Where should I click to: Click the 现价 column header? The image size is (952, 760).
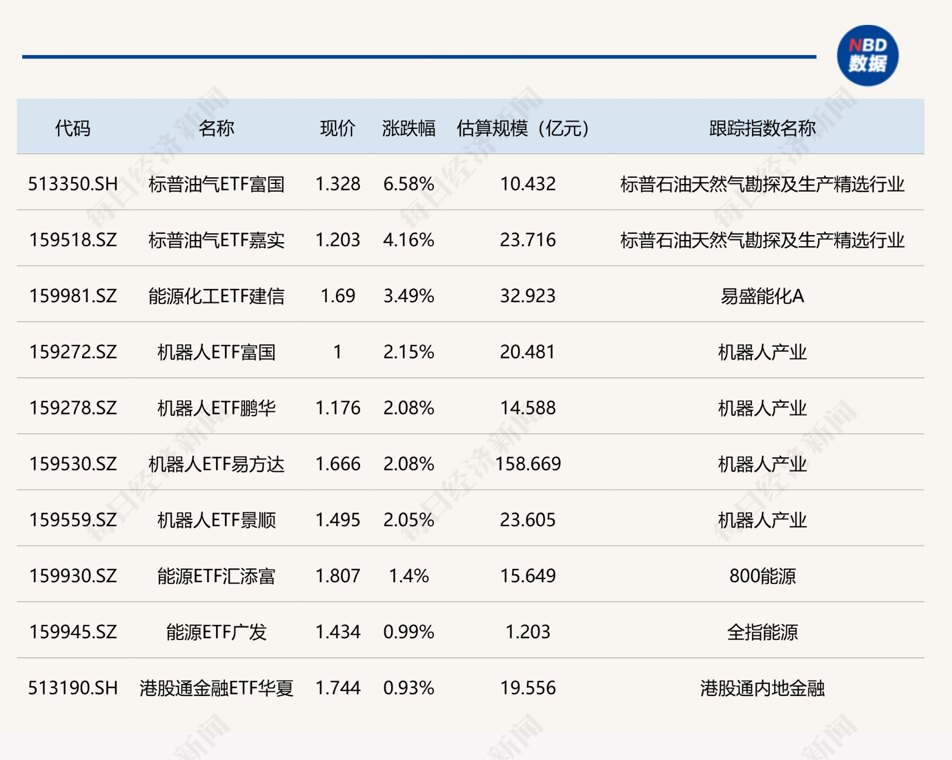coord(338,128)
